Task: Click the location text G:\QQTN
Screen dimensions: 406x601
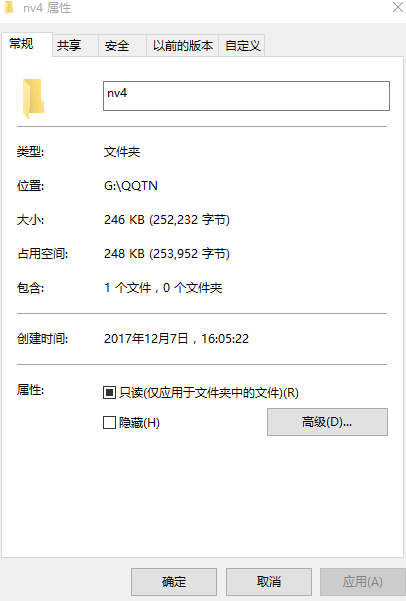Action: (x=131, y=186)
